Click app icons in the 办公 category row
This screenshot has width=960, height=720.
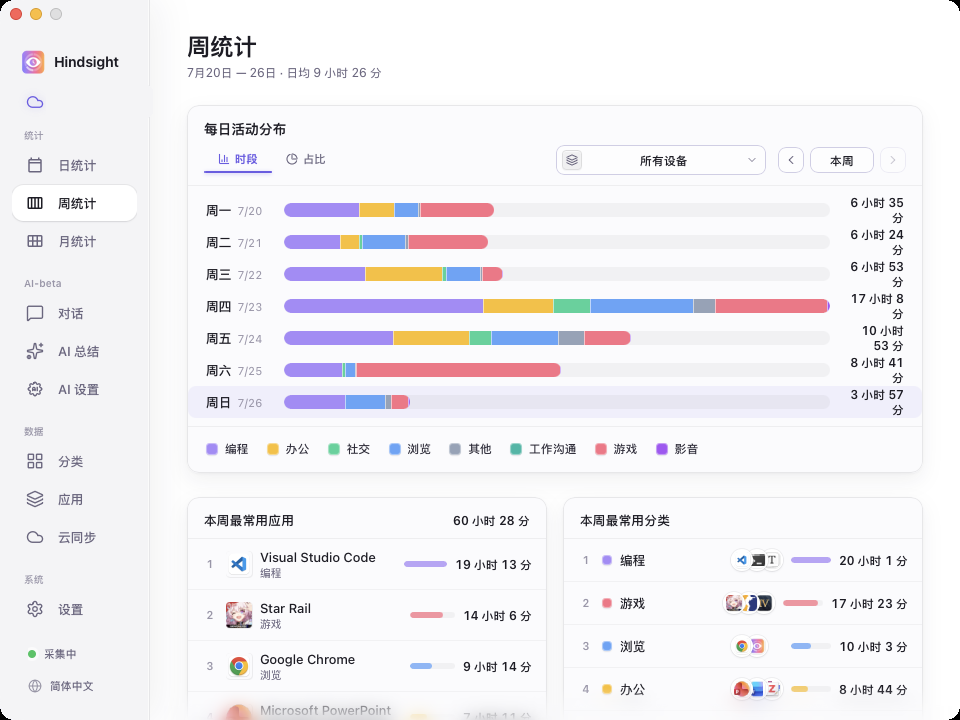[x=757, y=689]
